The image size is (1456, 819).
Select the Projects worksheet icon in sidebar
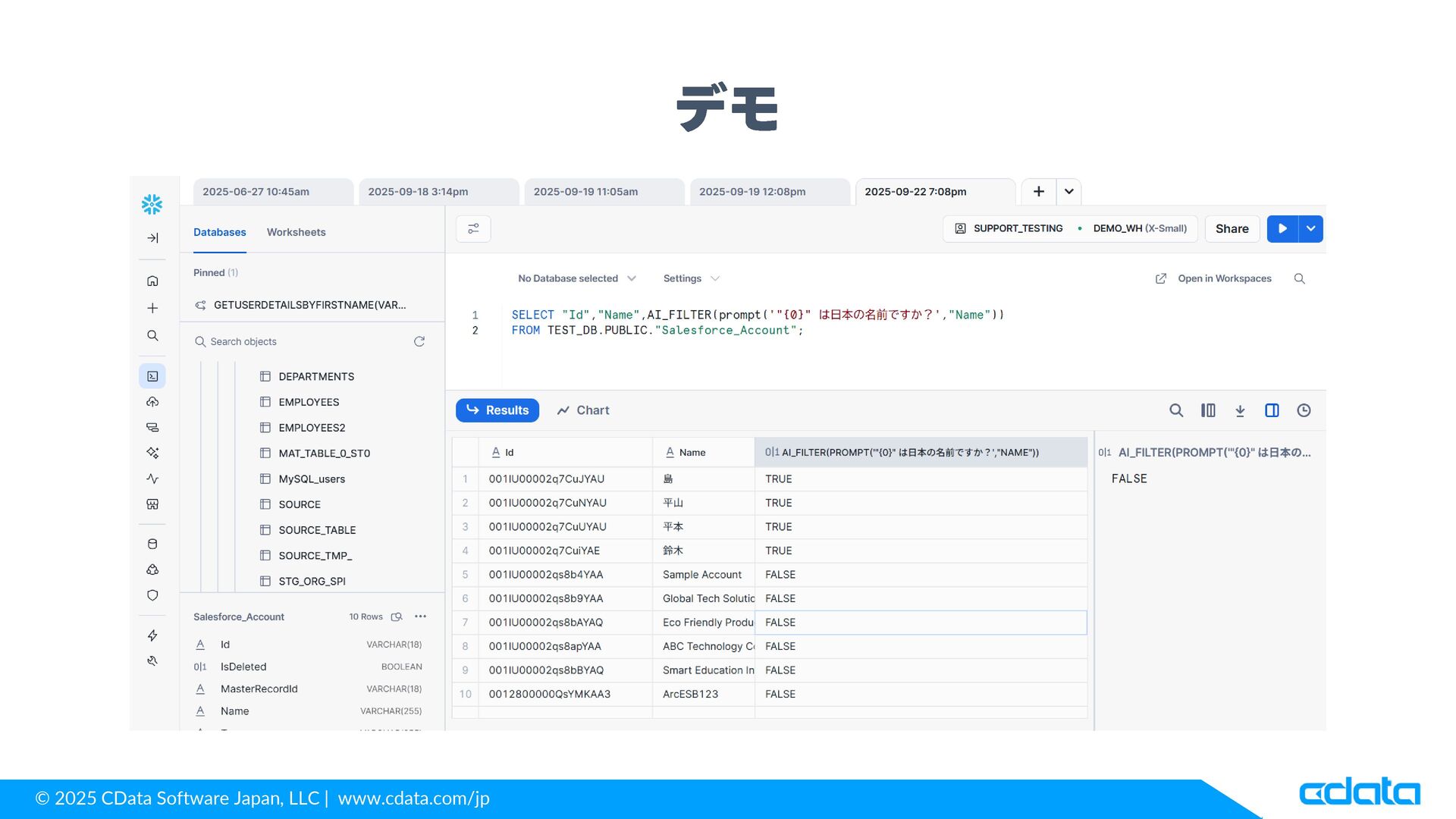152,376
